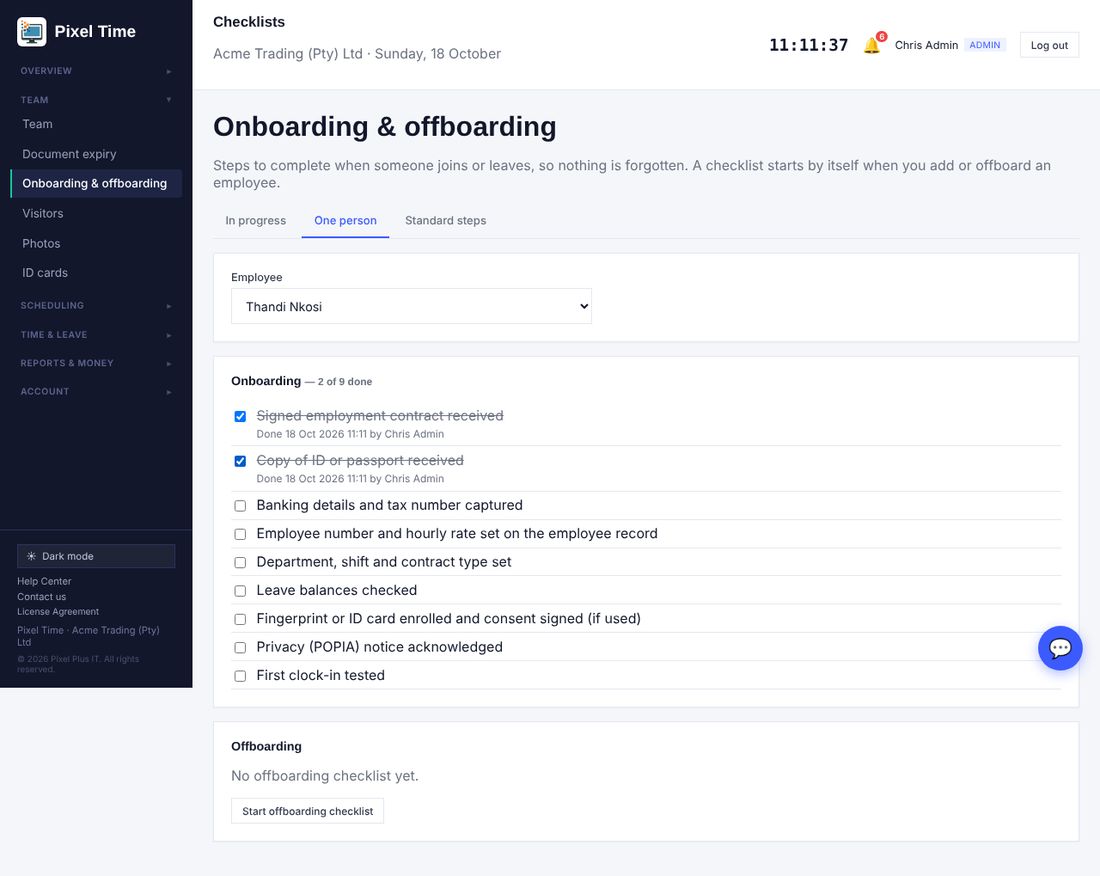The height and width of the screenshot is (876, 1100).
Task: Check Employee number and hourly rate set
Action: pos(240,534)
